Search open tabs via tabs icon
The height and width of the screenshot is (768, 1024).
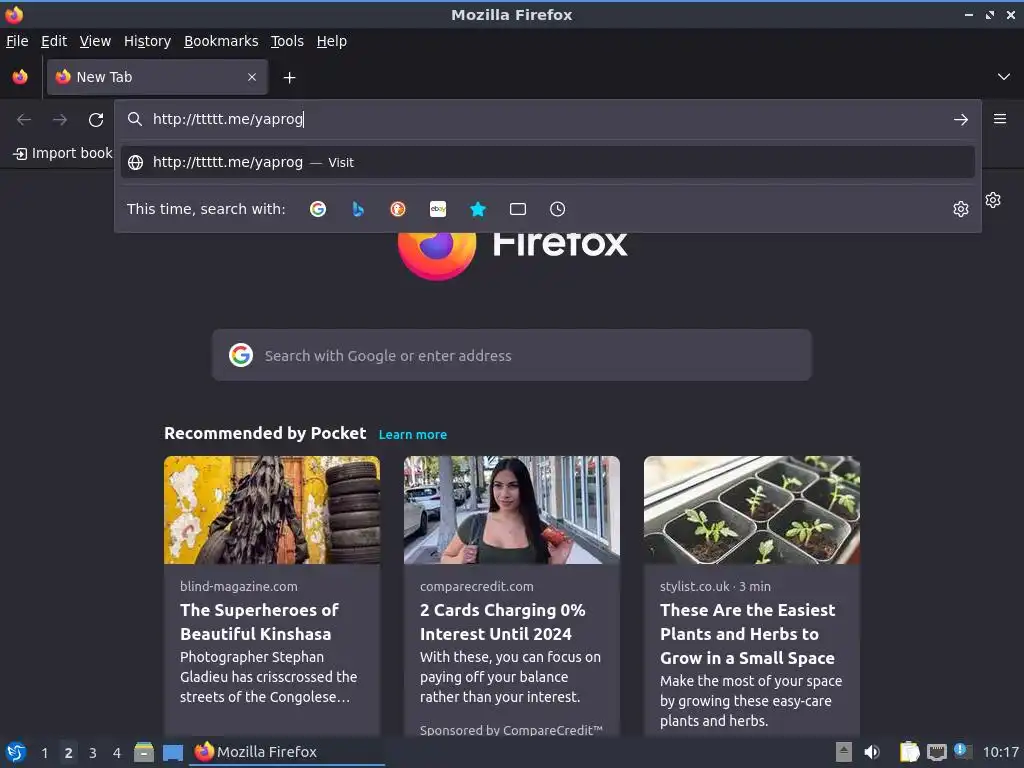[x=518, y=209]
